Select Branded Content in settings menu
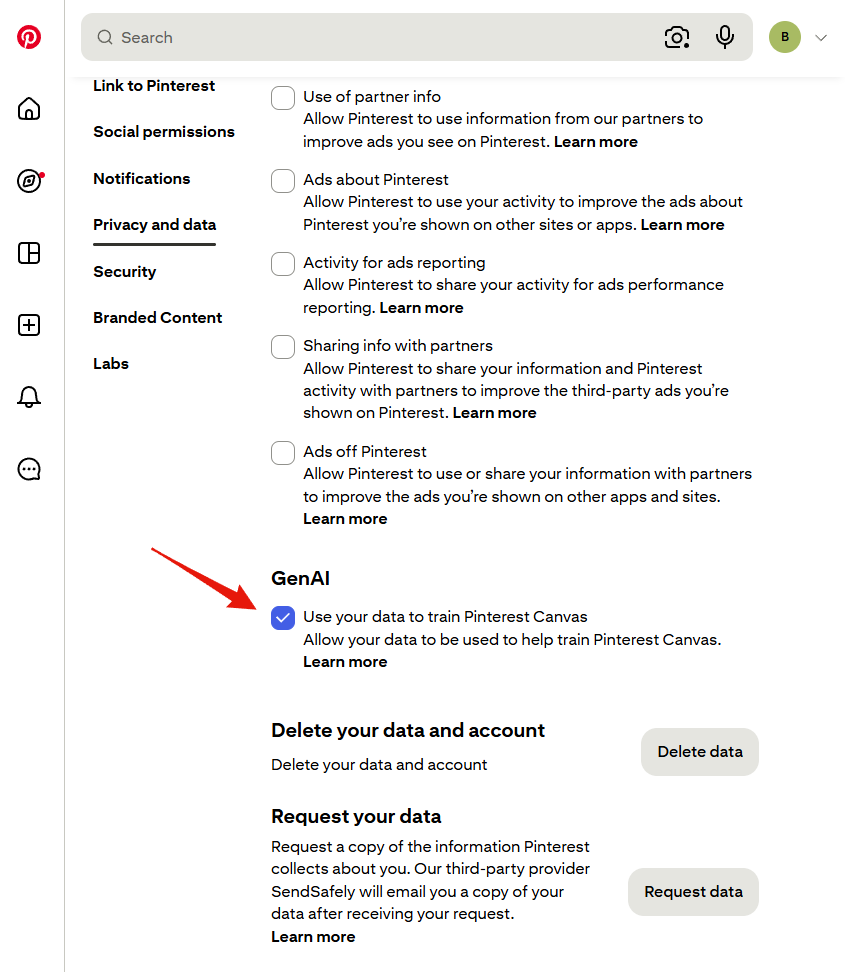The image size is (845, 972). (x=157, y=317)
